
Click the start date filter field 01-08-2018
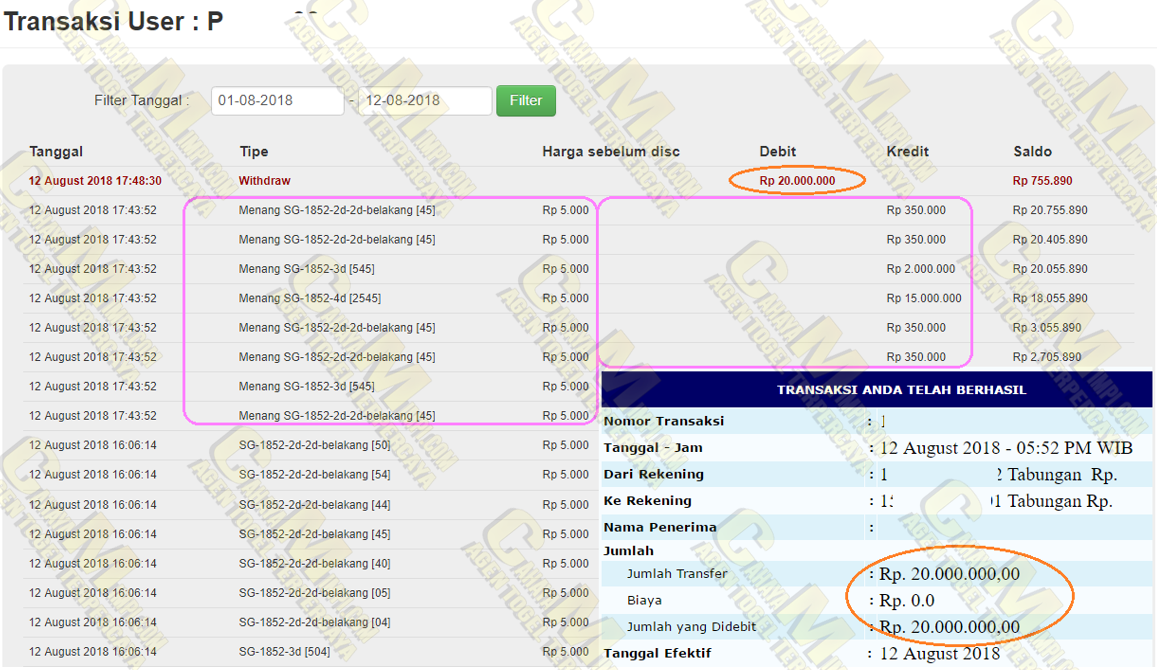(x=277, y=101)
